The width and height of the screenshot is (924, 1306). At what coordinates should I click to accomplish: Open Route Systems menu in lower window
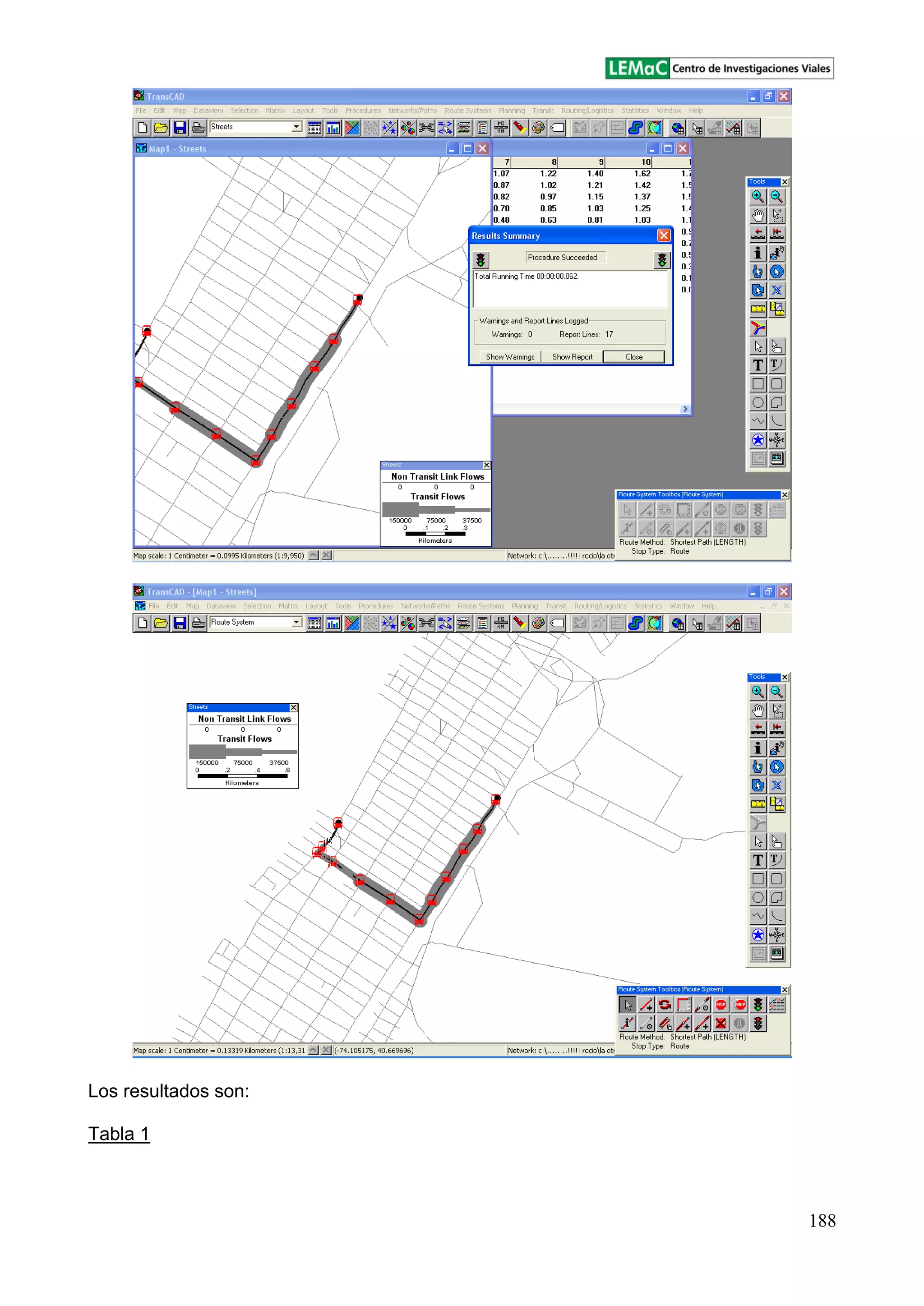click(480, 606)
